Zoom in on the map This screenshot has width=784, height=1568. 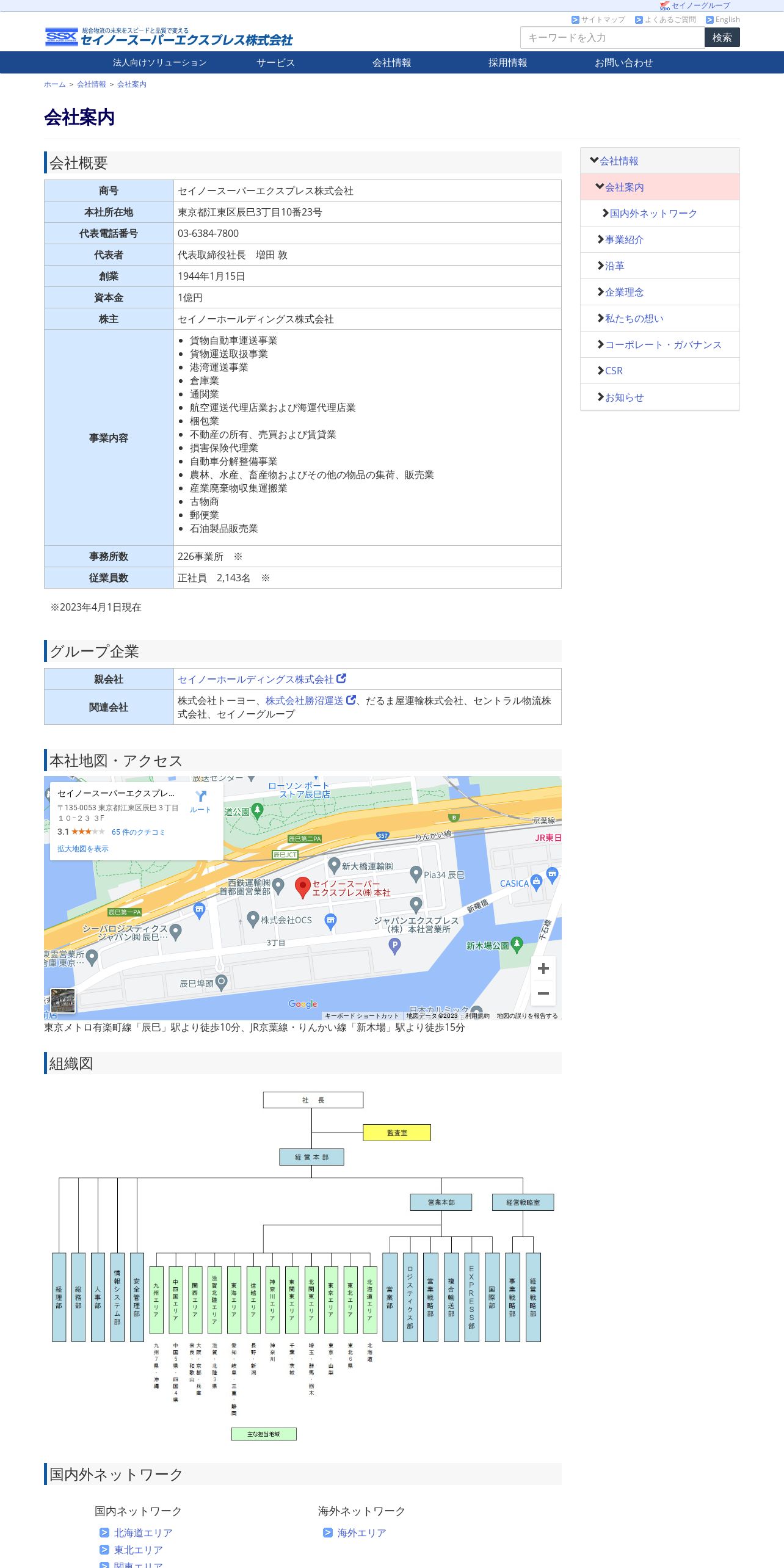pos(543,968)
